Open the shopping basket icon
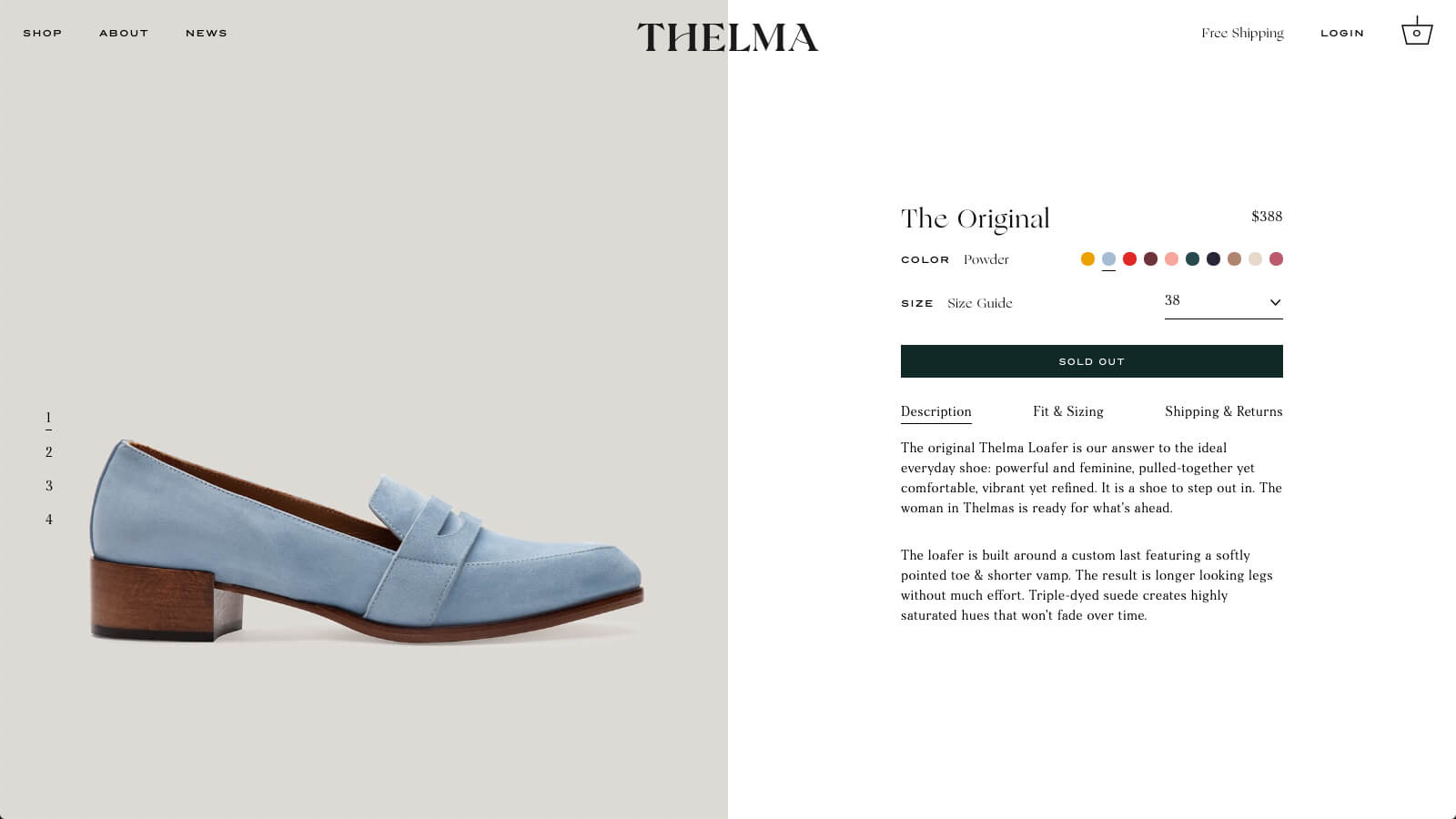This screenshot has height=819, width=1456. pos(1417,33)
